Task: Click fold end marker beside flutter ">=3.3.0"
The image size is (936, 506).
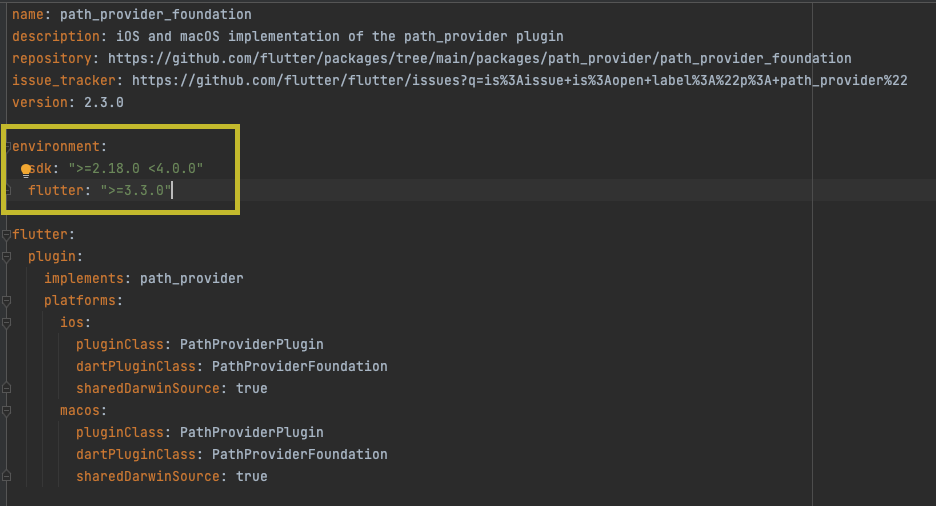Action: pos(8,190)
